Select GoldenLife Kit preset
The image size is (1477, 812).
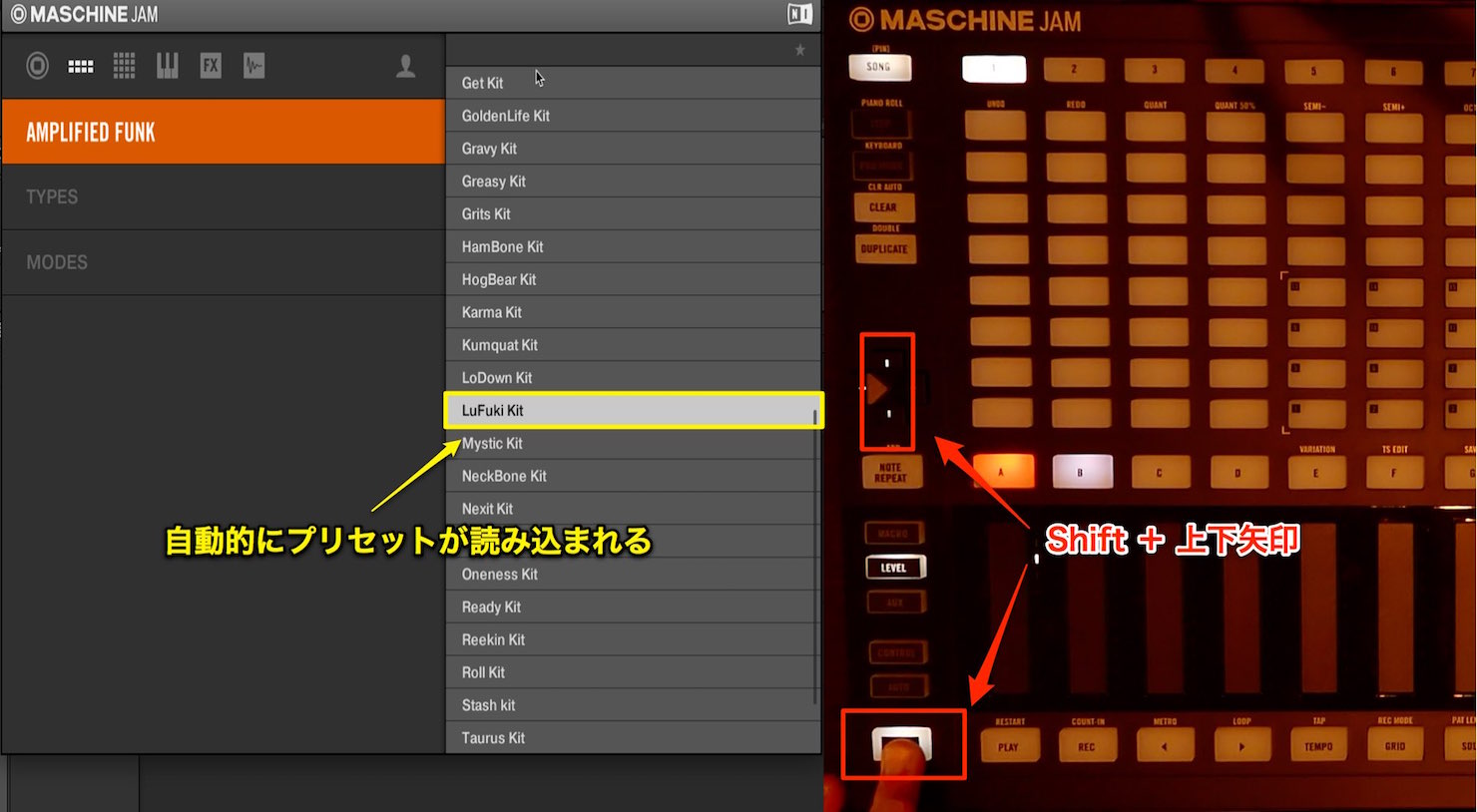(633, 116)
